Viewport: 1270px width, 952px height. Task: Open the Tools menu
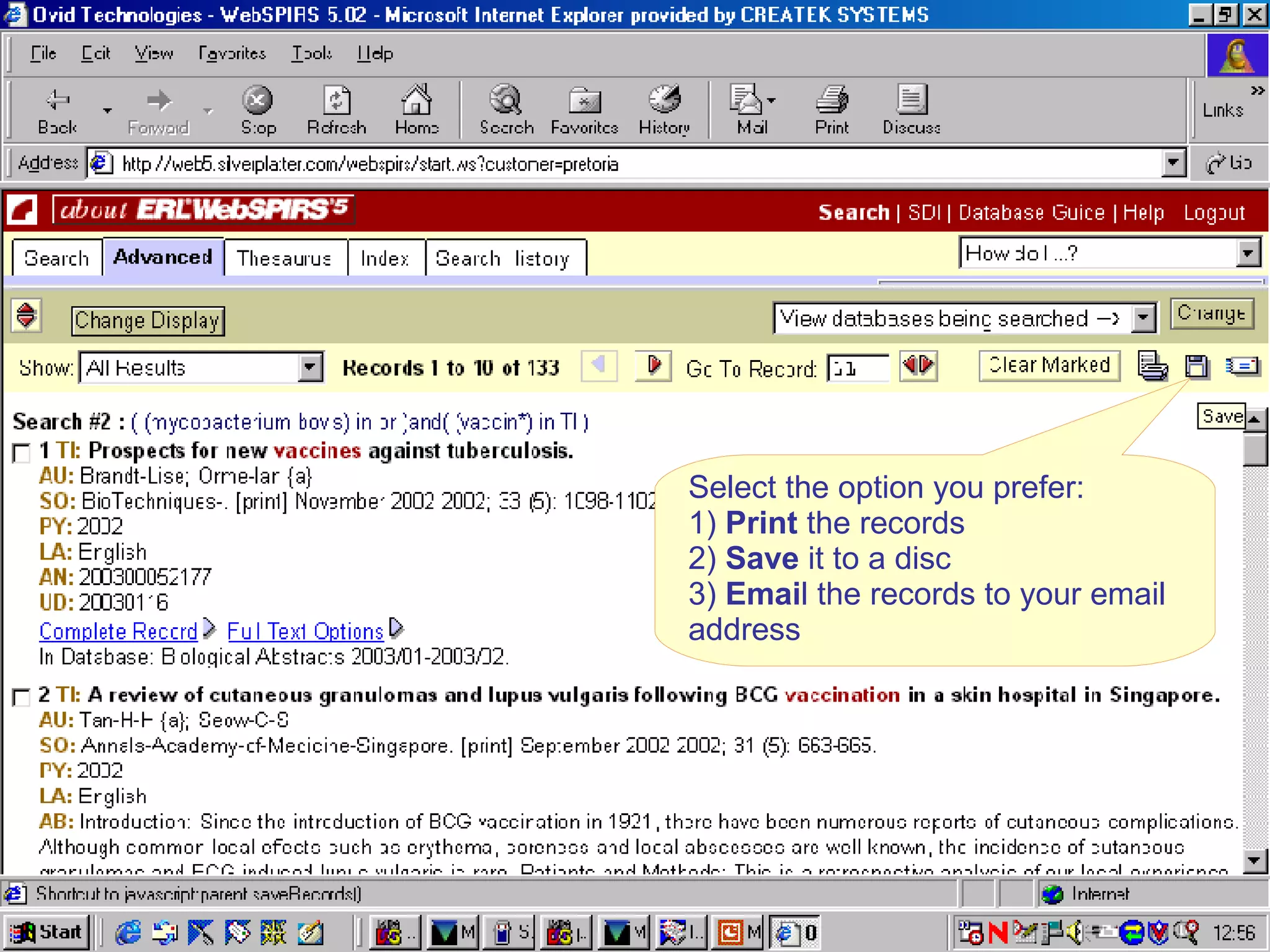(x=312, y=54)
